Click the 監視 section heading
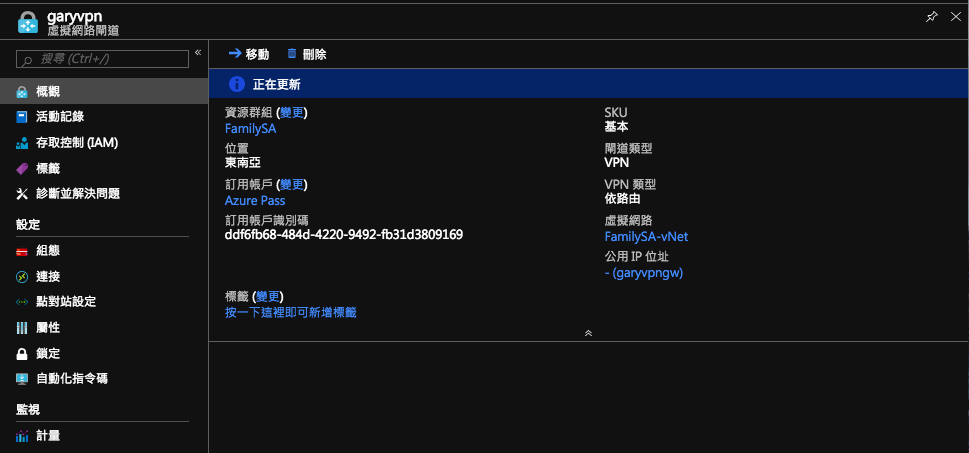 28,410
